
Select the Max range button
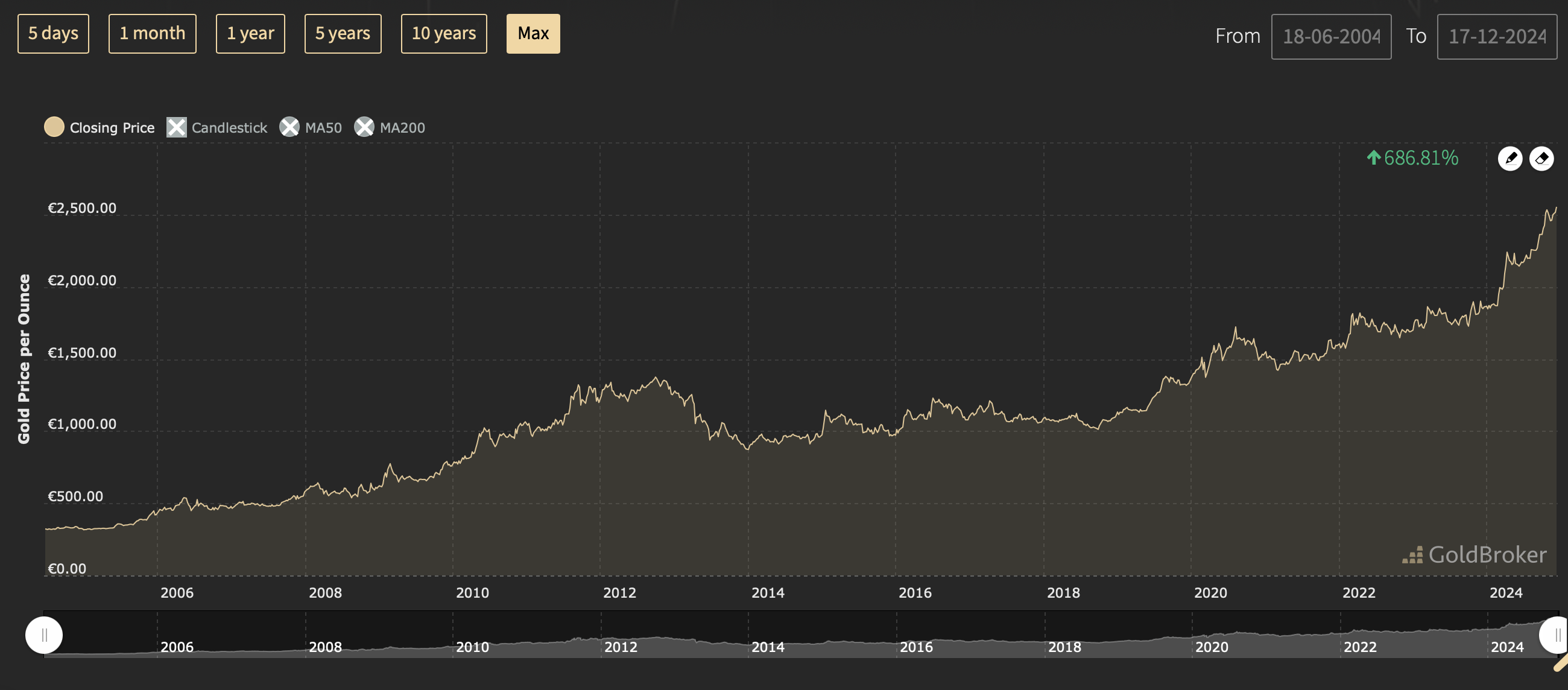[533, 34]
